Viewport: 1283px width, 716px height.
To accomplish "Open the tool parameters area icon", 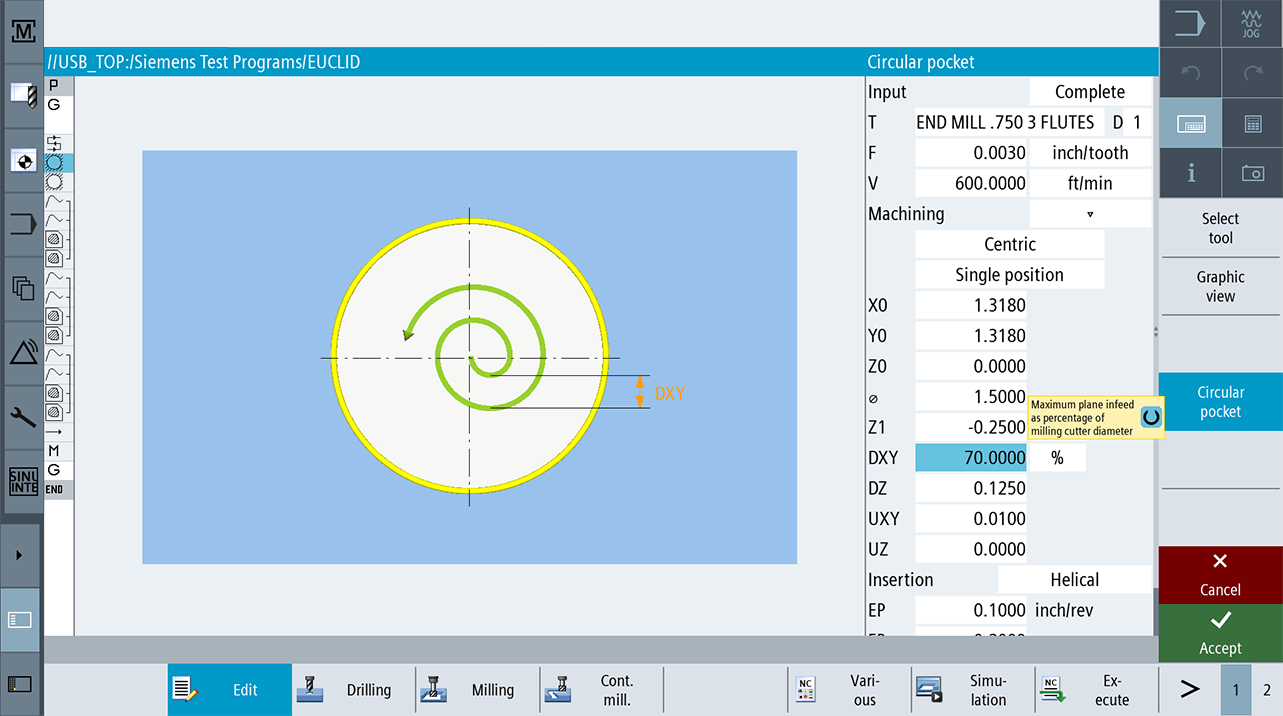I will [22, 95].
